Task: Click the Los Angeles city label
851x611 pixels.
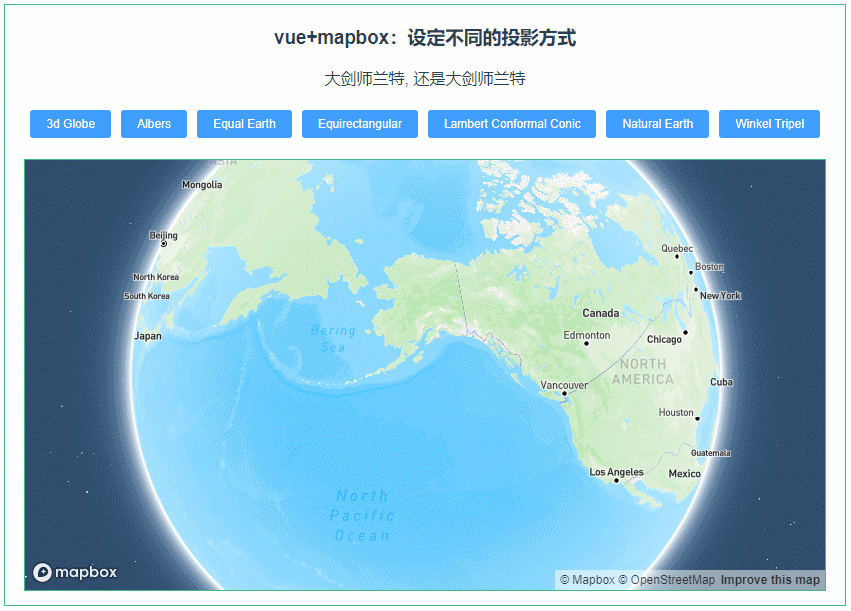Action: [x=617, y=472]
